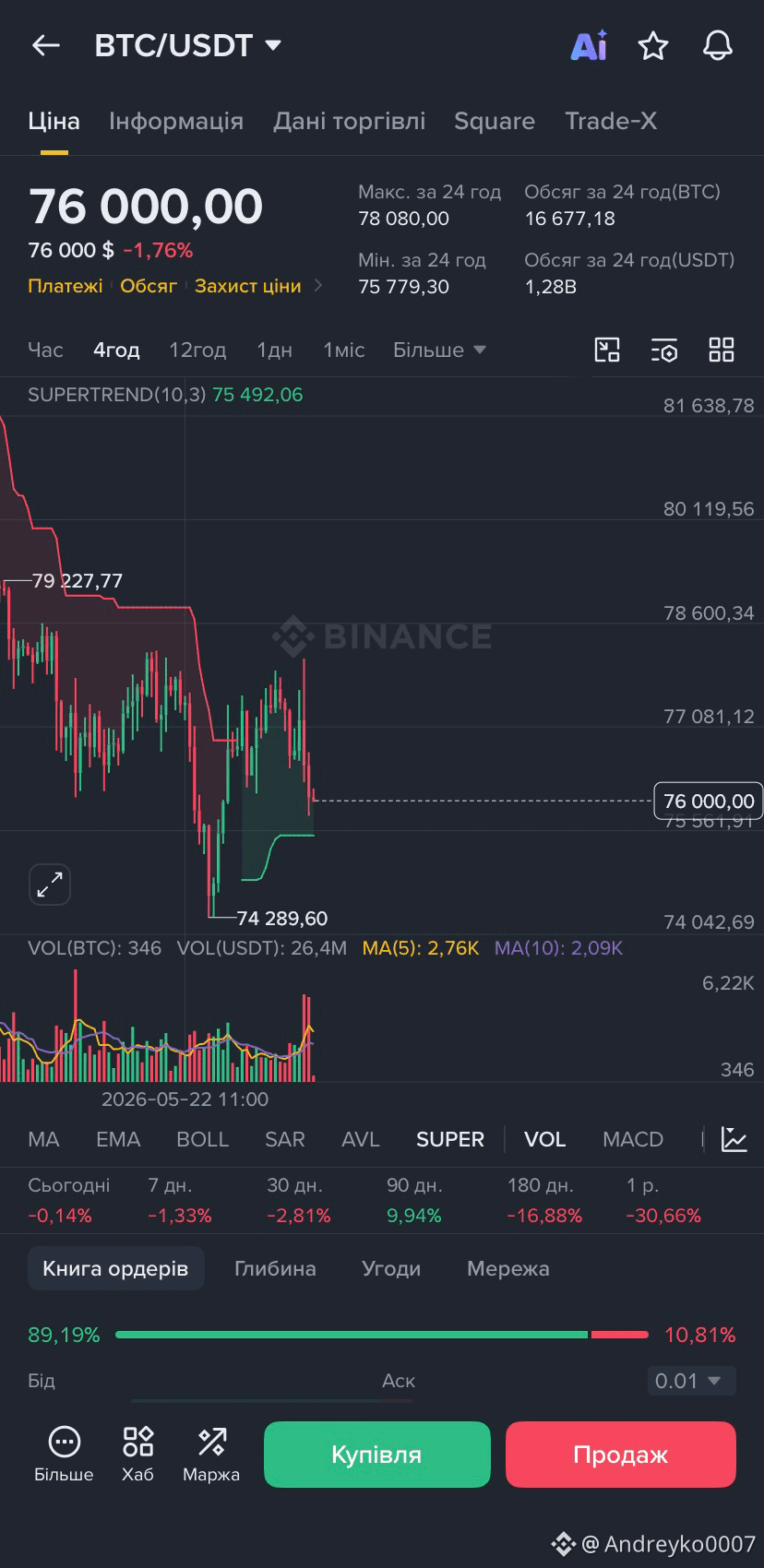Tap the chart low label 74 289,60
Screen dimensions: 764x1568
(281, 918)
